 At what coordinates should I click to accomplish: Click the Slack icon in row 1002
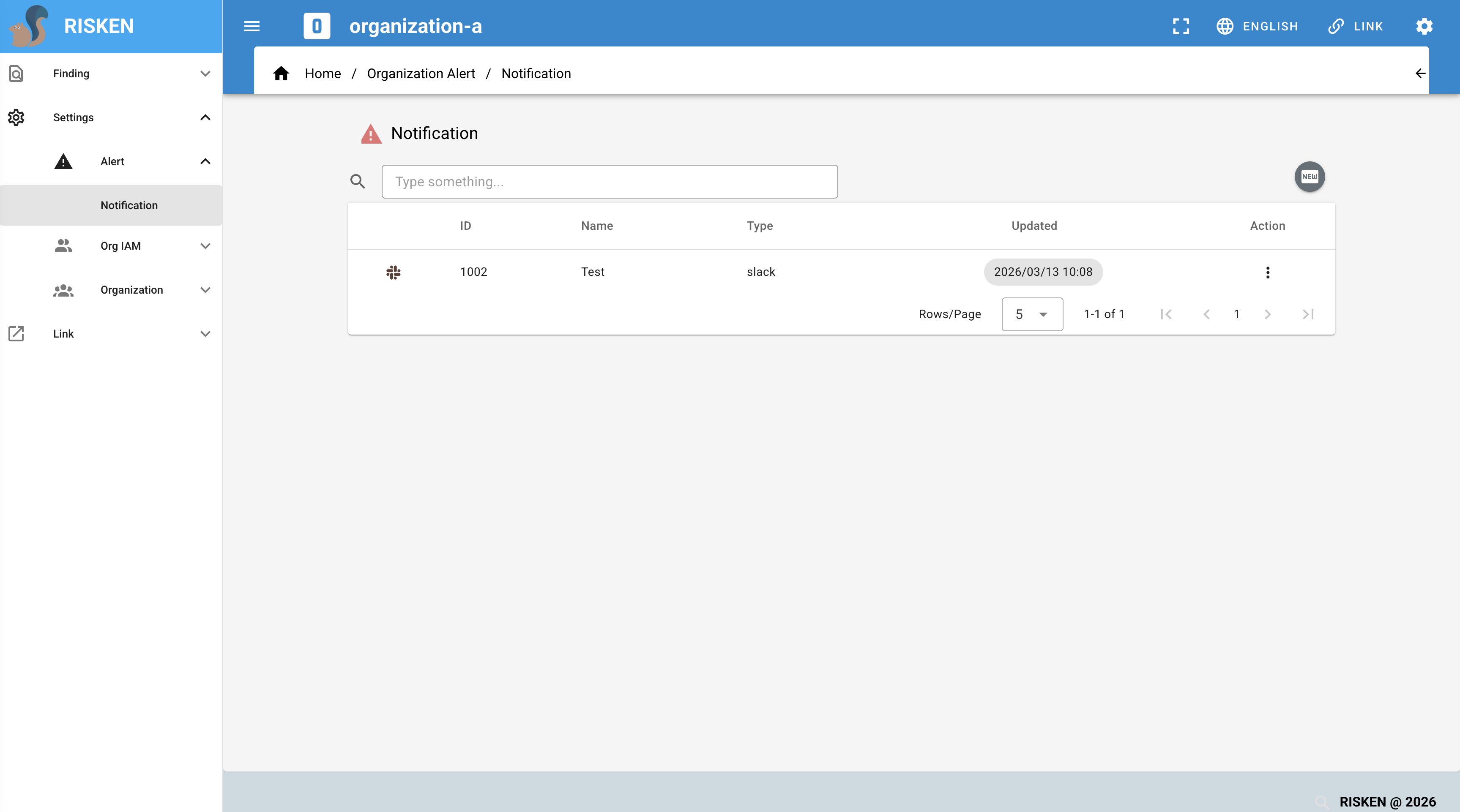[x=394, y=272]
